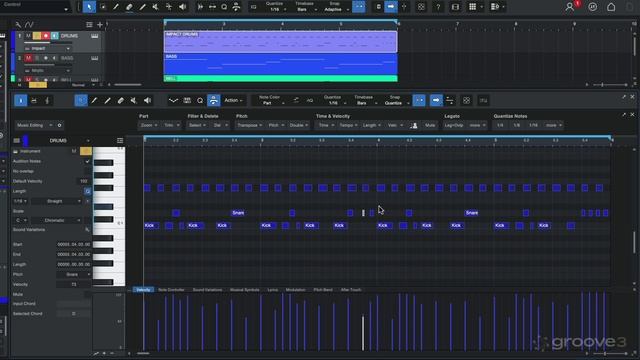Activate the editor Listen speaker tool
Image resolution: width=640 pixels, height=360 pixels.
pos(147,100)
